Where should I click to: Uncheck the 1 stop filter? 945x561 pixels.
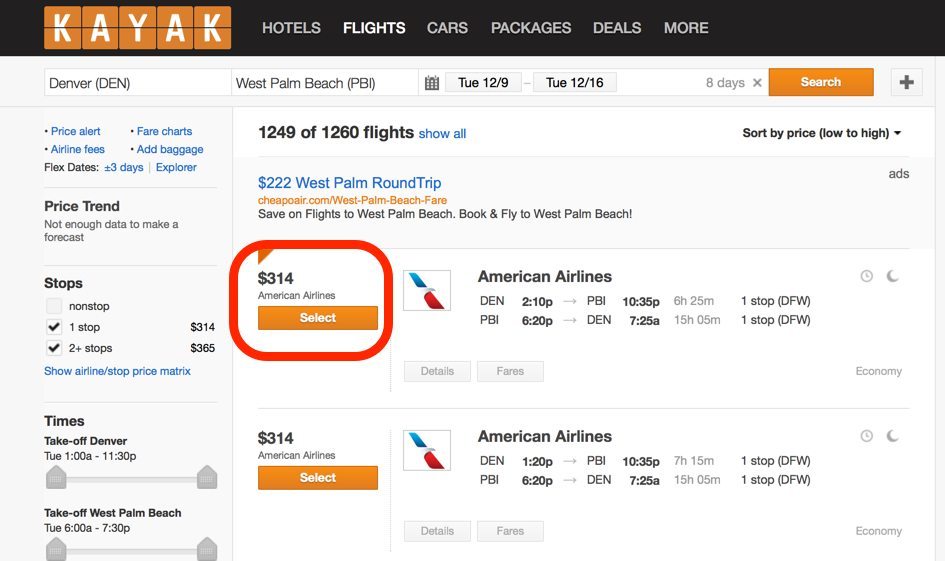(54, 327)
